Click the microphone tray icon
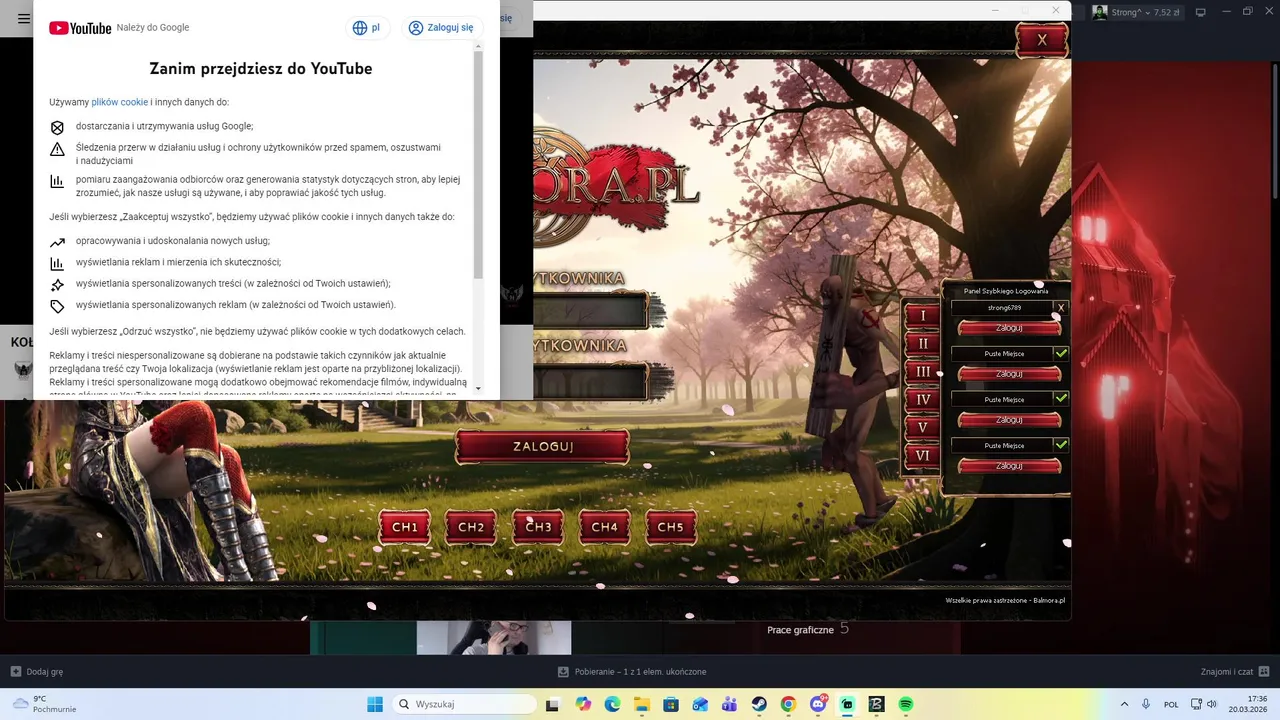This screenshot has height=720, width=1280. (1146, 704)
